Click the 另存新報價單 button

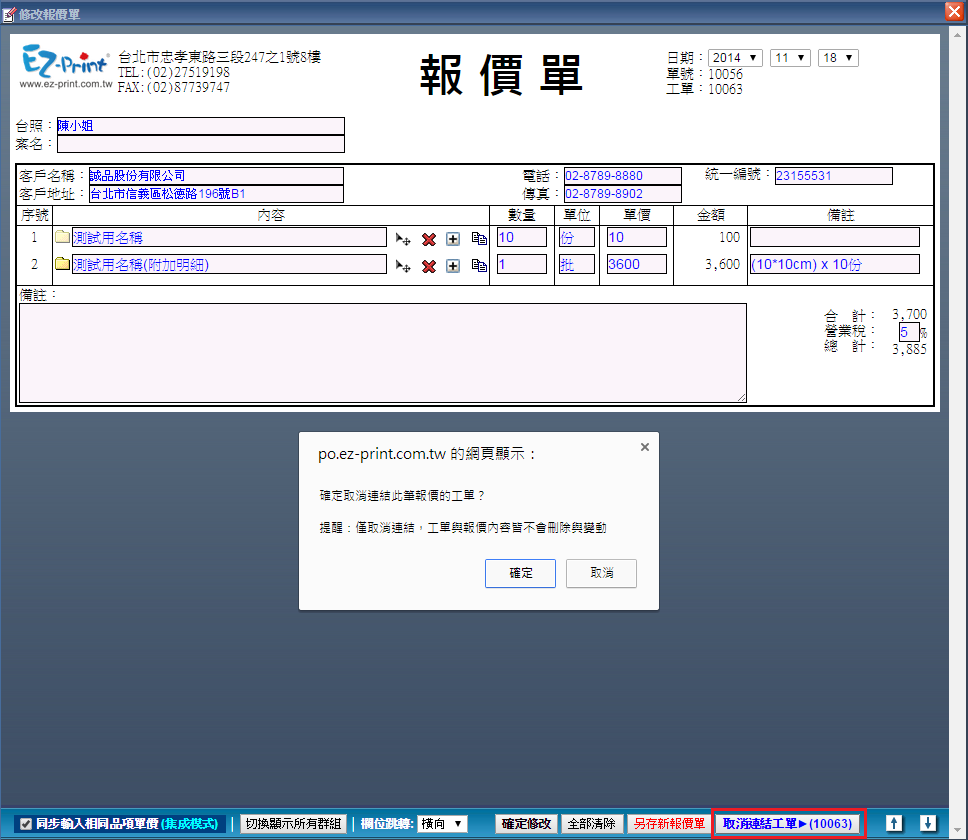tap(667, 824)
